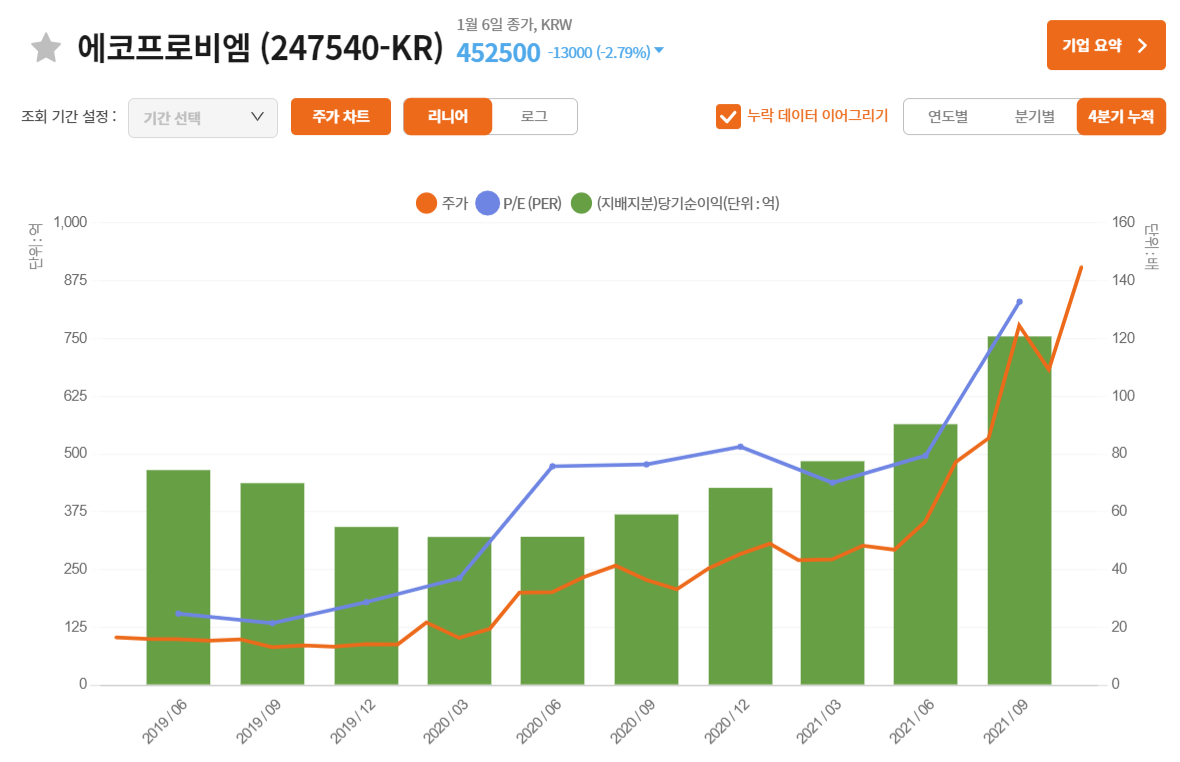Viewport: 1180px width, 762px height.
Task: Click the 2019/12 net income bar
Action: 366,606
